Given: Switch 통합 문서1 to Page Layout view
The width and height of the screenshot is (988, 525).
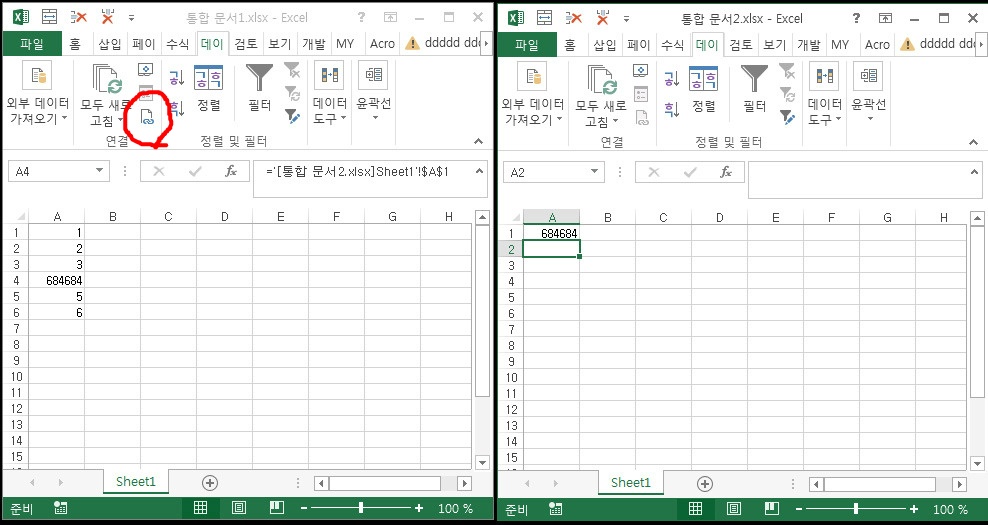Looking at the screenshot, I should pos(239,508).
